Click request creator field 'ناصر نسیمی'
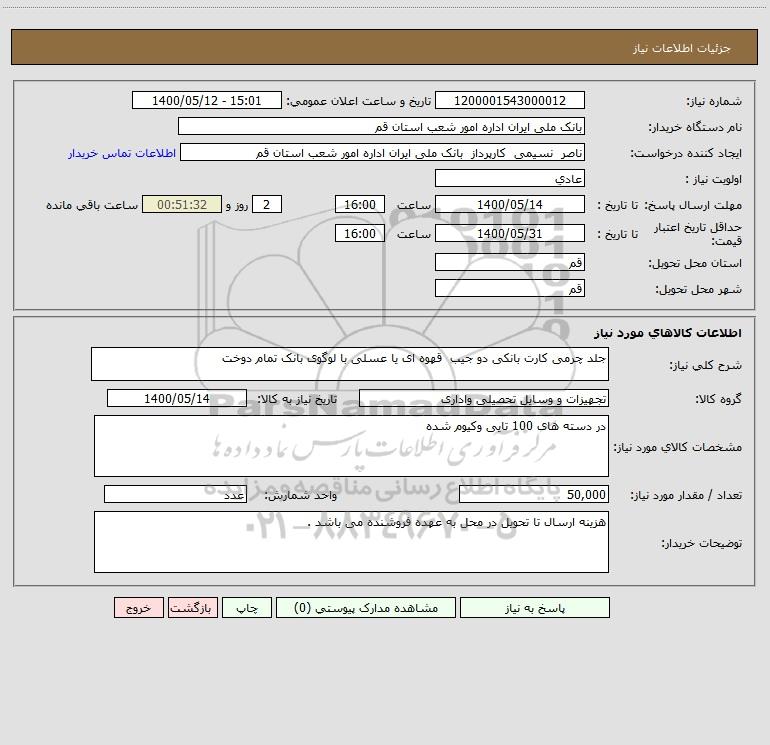This screenshot has width=770, height=745. [x=383, y=152]
